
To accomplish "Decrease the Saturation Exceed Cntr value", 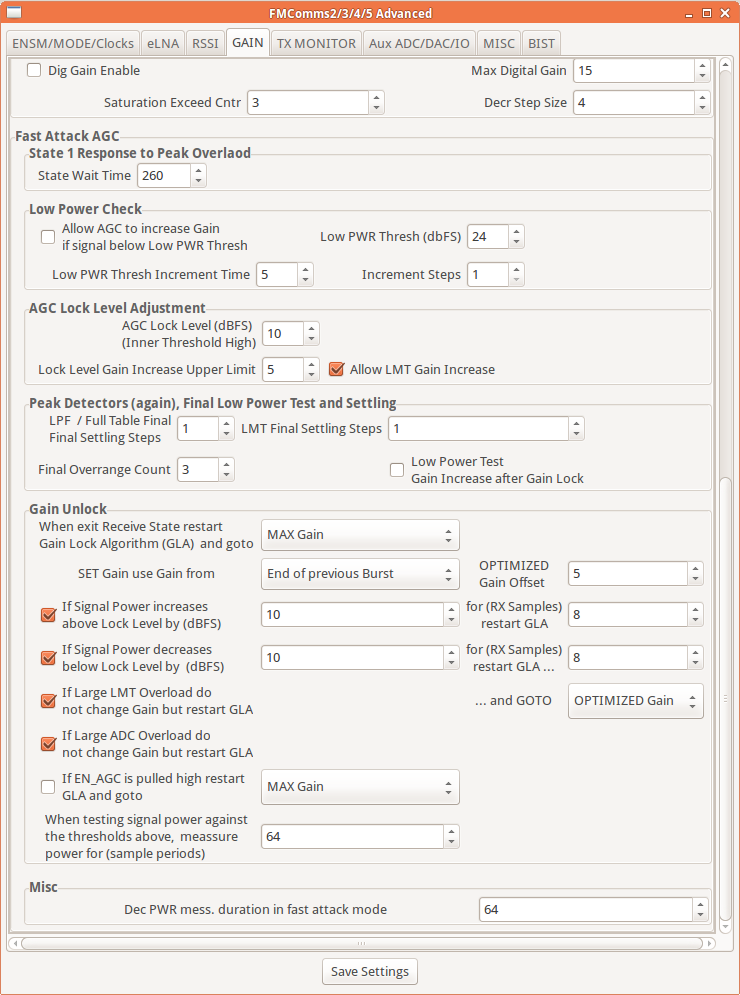I will (x=376, y=109).
